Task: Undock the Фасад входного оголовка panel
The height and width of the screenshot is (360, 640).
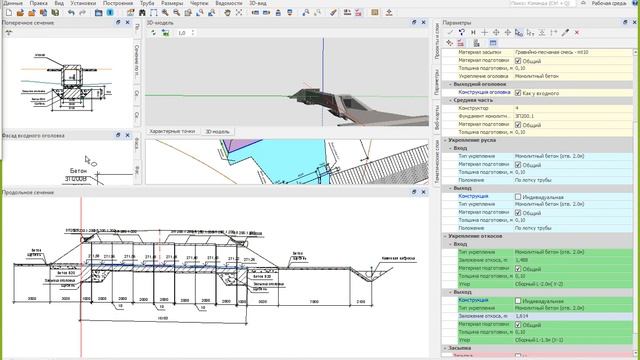Action: pos(118,135)
